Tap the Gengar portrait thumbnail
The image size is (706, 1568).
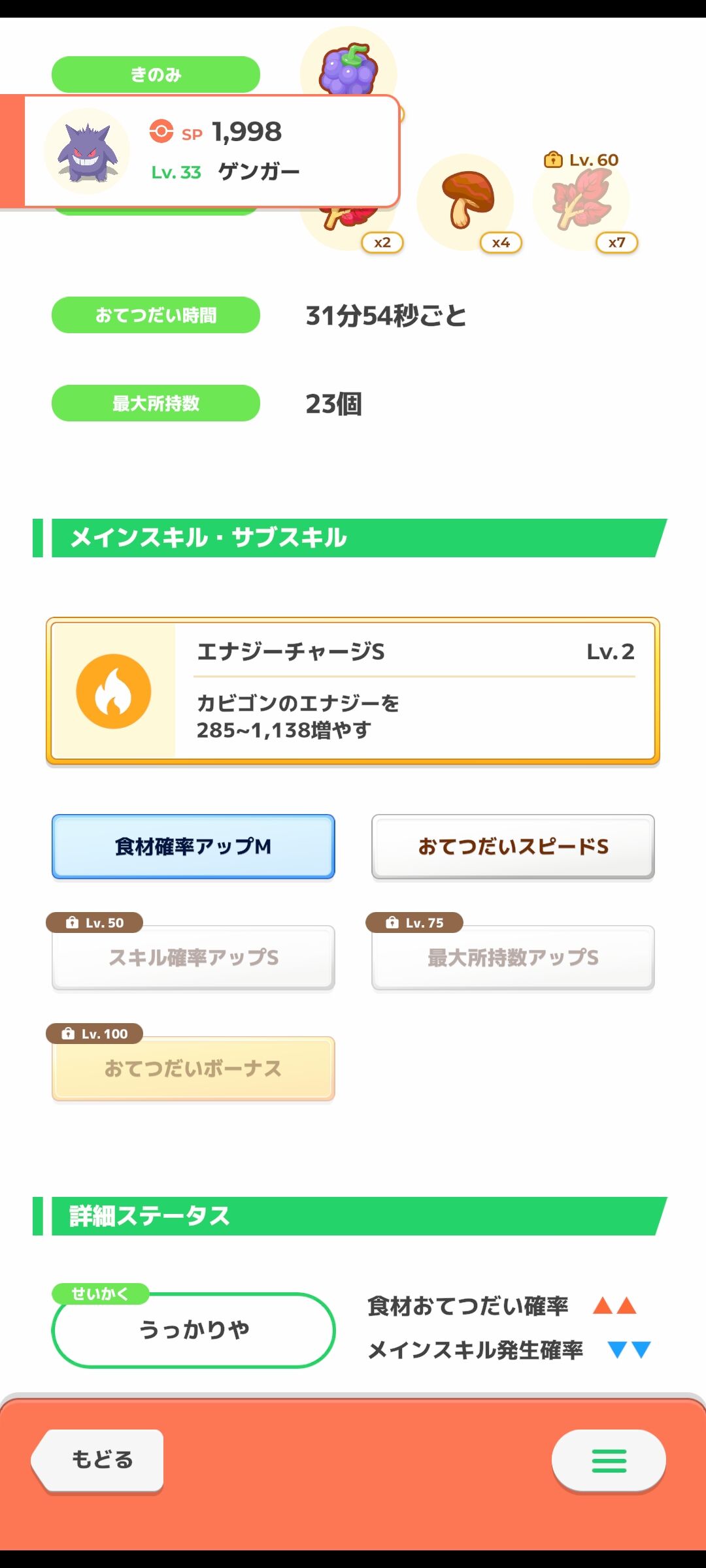[x=87, y=152]
